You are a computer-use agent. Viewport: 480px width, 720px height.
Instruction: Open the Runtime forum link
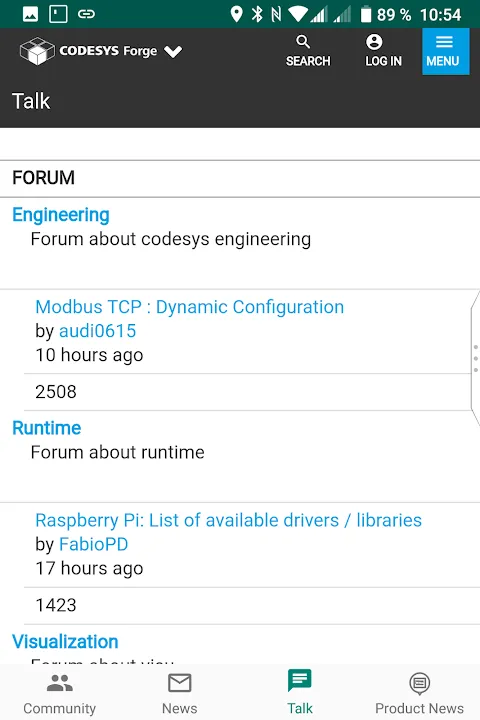point(46,428)
